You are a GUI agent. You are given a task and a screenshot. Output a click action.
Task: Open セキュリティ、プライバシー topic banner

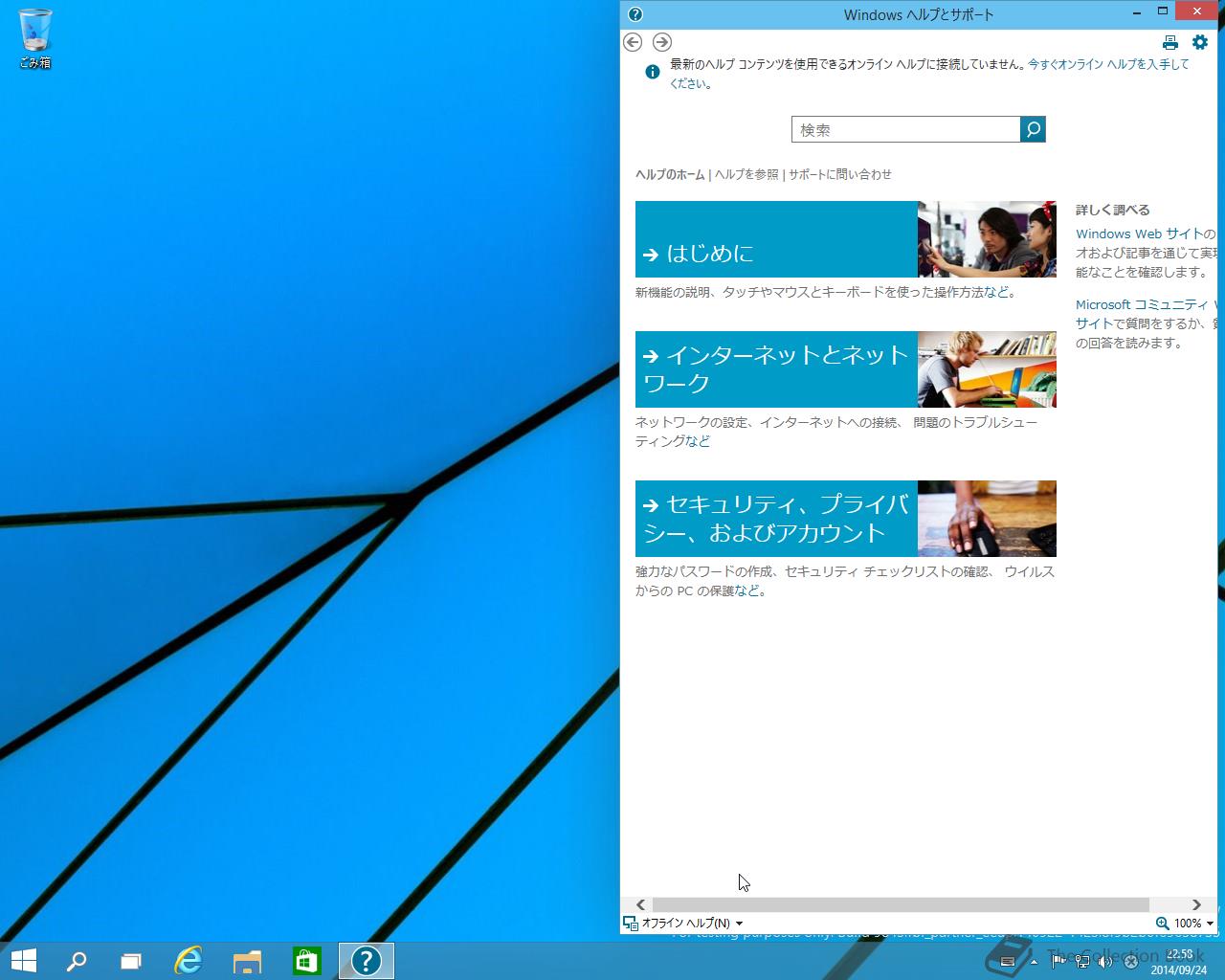click(776, 519)
